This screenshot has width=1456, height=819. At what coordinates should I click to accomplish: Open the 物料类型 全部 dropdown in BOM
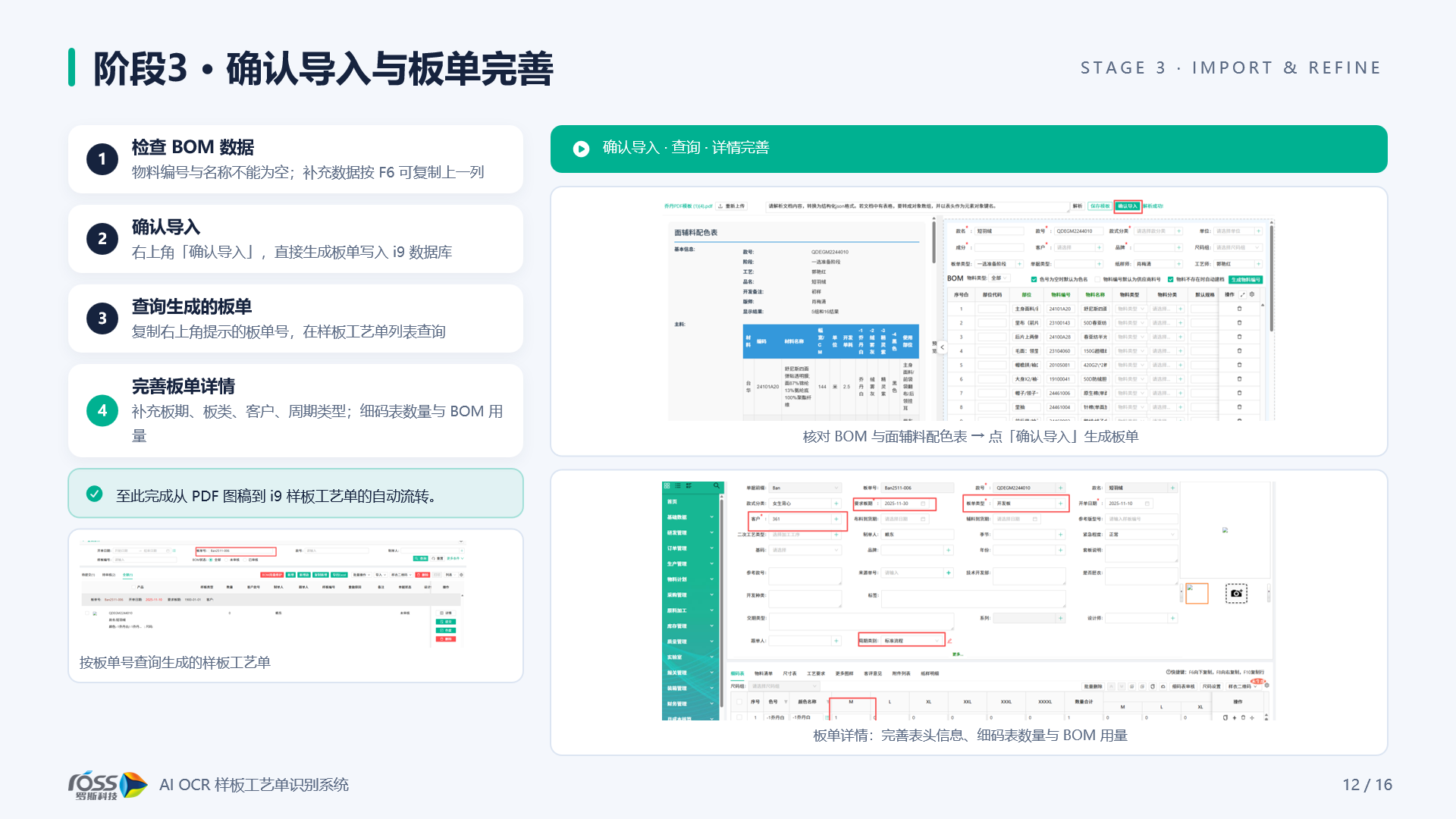[999, 278]
